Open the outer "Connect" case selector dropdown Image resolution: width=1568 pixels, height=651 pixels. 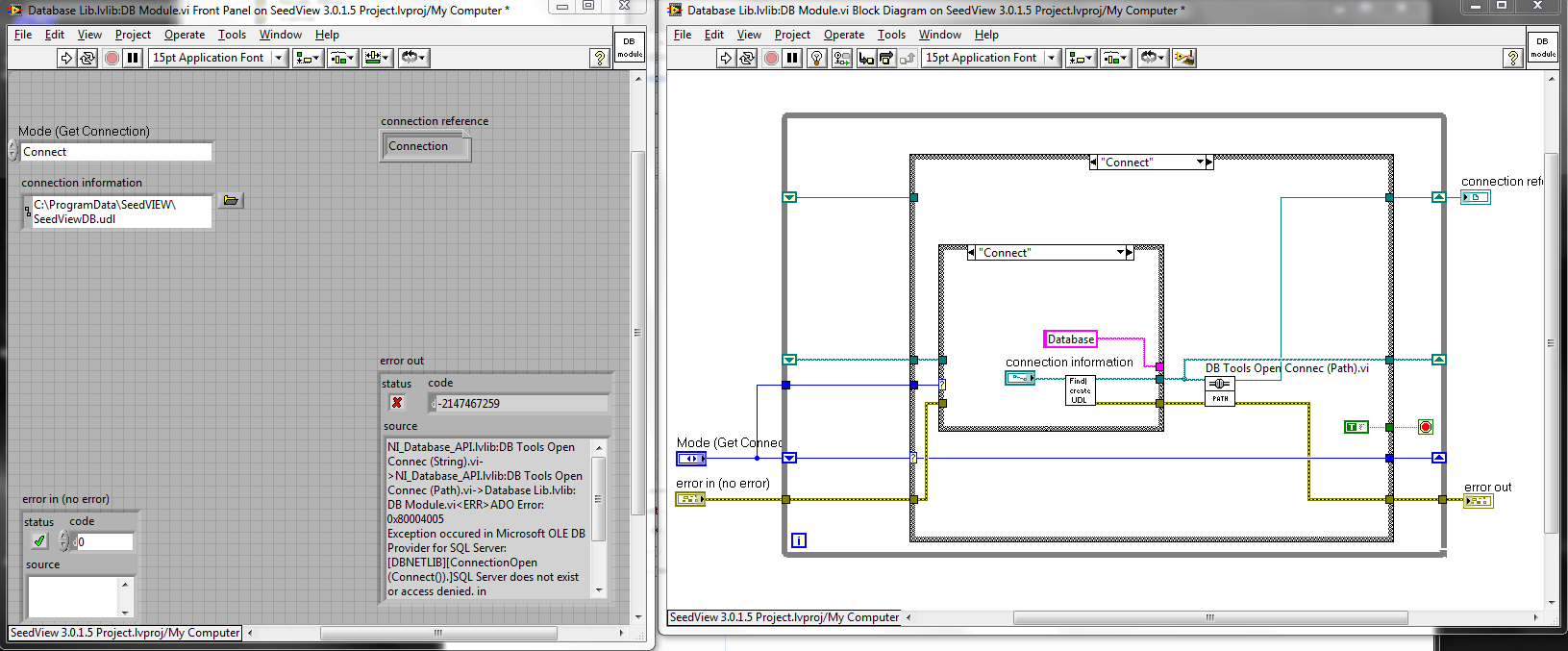coord(1200,163)
